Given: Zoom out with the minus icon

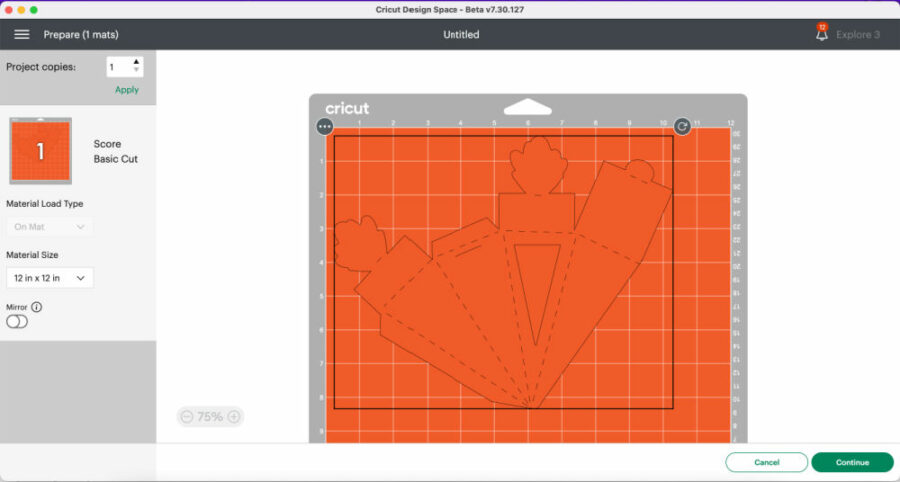Looking at the screenshot, I should click(186, 417).
